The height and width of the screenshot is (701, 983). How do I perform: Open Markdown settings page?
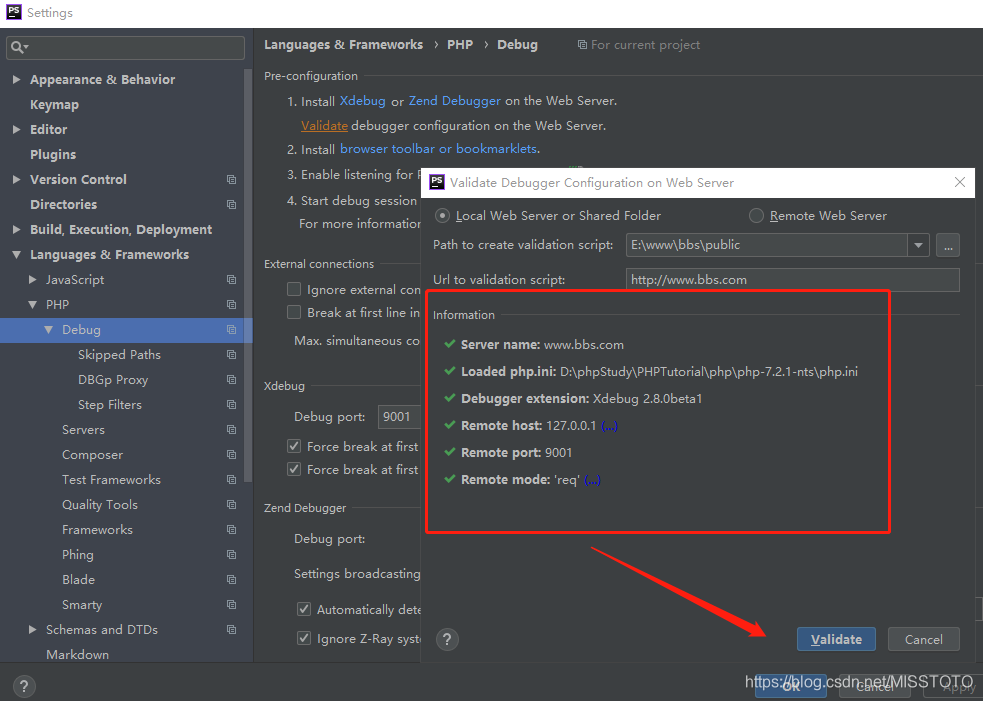tap(78, 655)
